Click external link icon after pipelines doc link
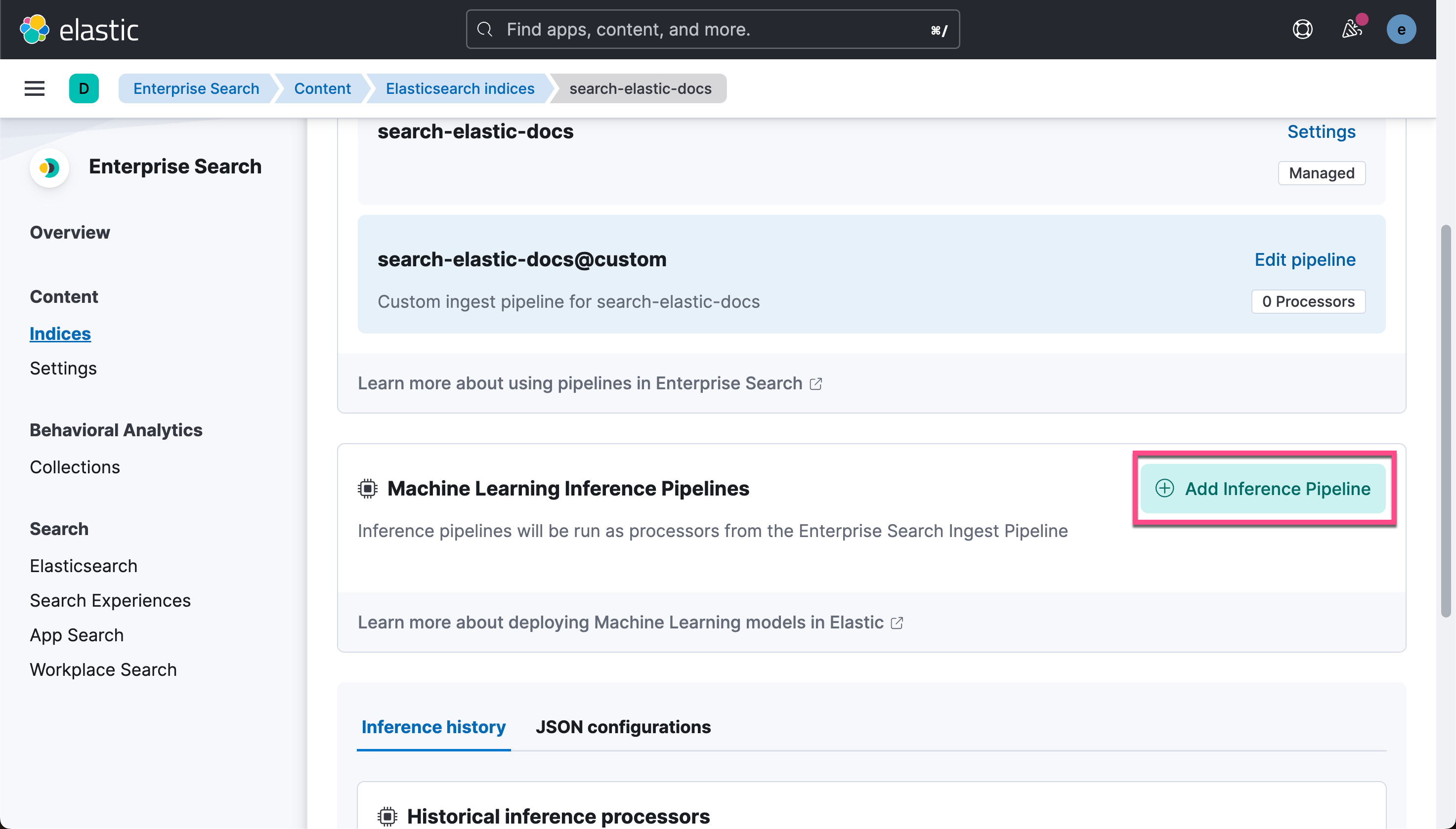 815,384
